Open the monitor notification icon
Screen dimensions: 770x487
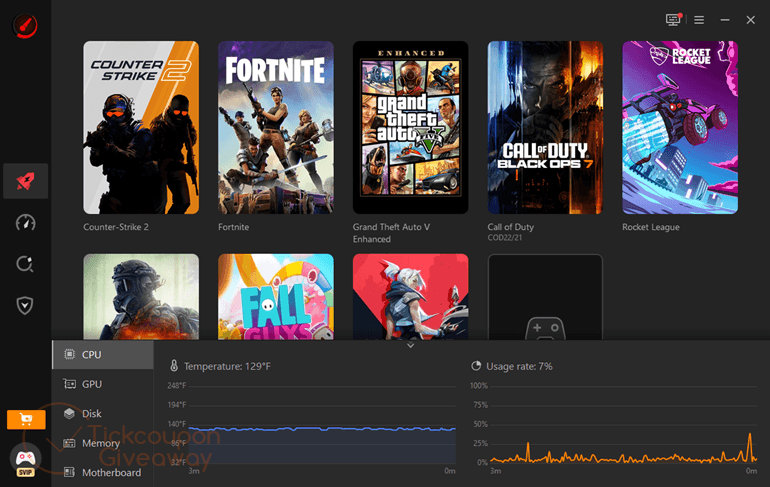tap(673, 20)
